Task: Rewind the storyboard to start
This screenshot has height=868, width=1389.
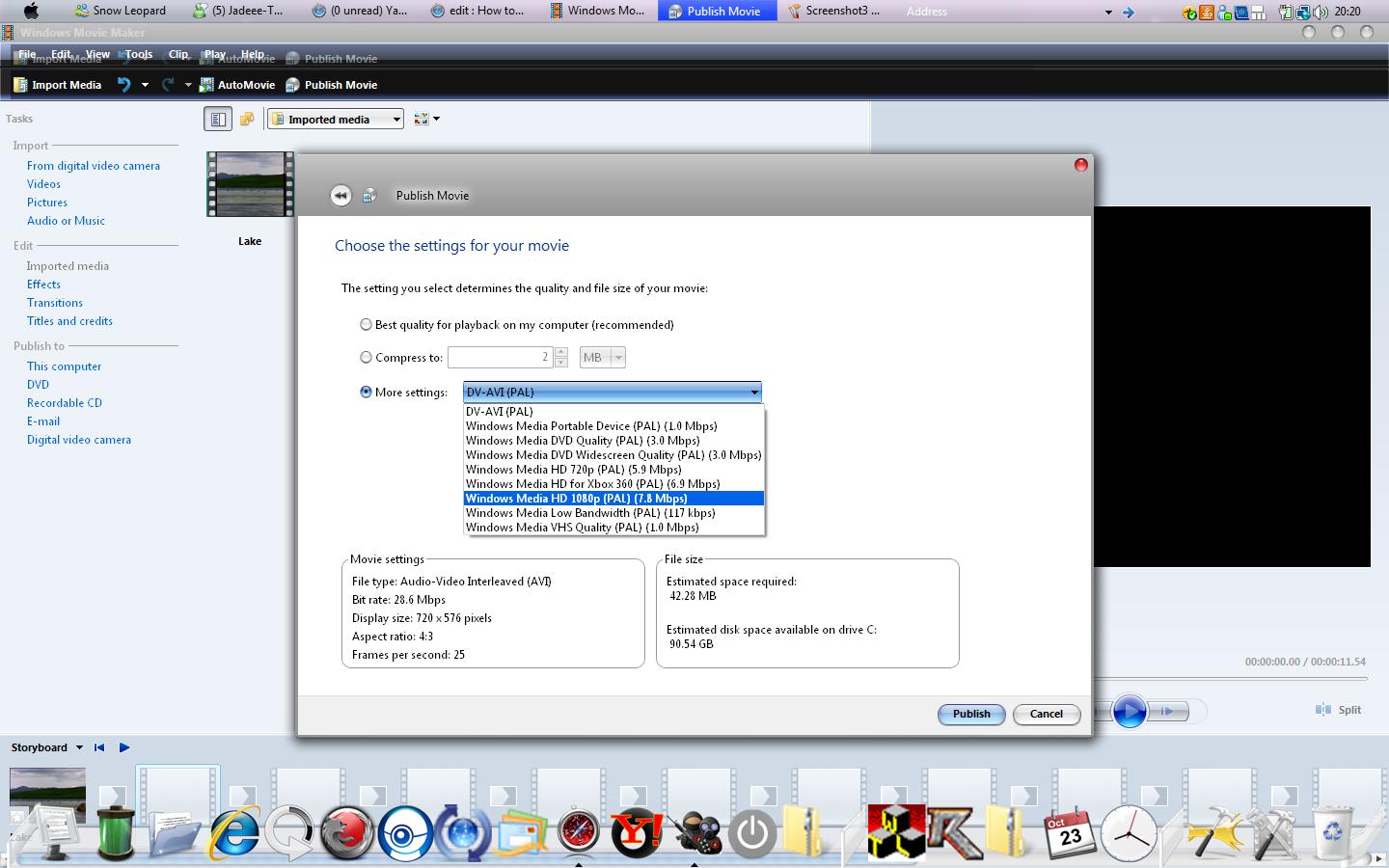Action: 99,747
